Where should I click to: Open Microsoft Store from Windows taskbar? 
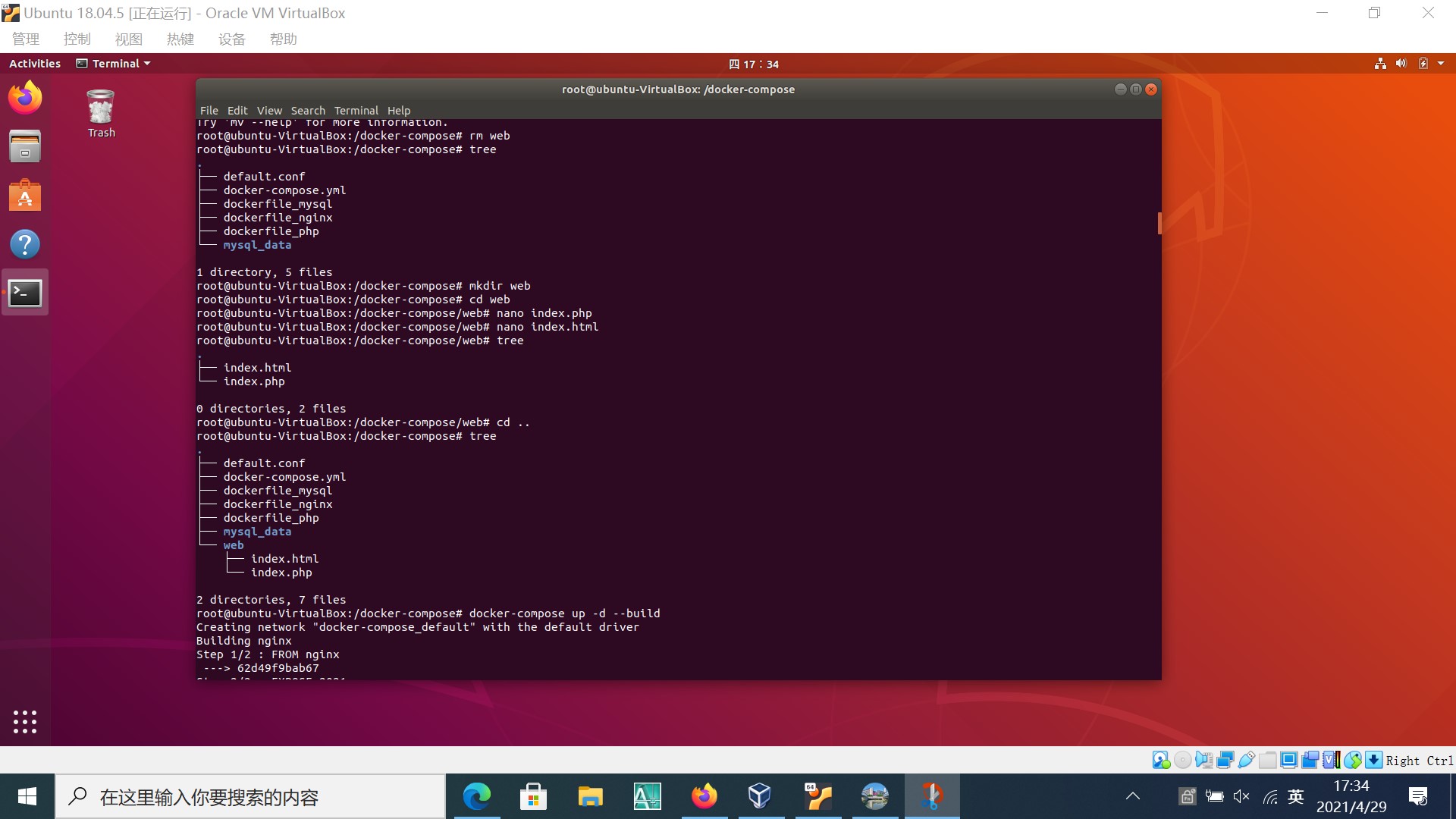pos(534,796)
